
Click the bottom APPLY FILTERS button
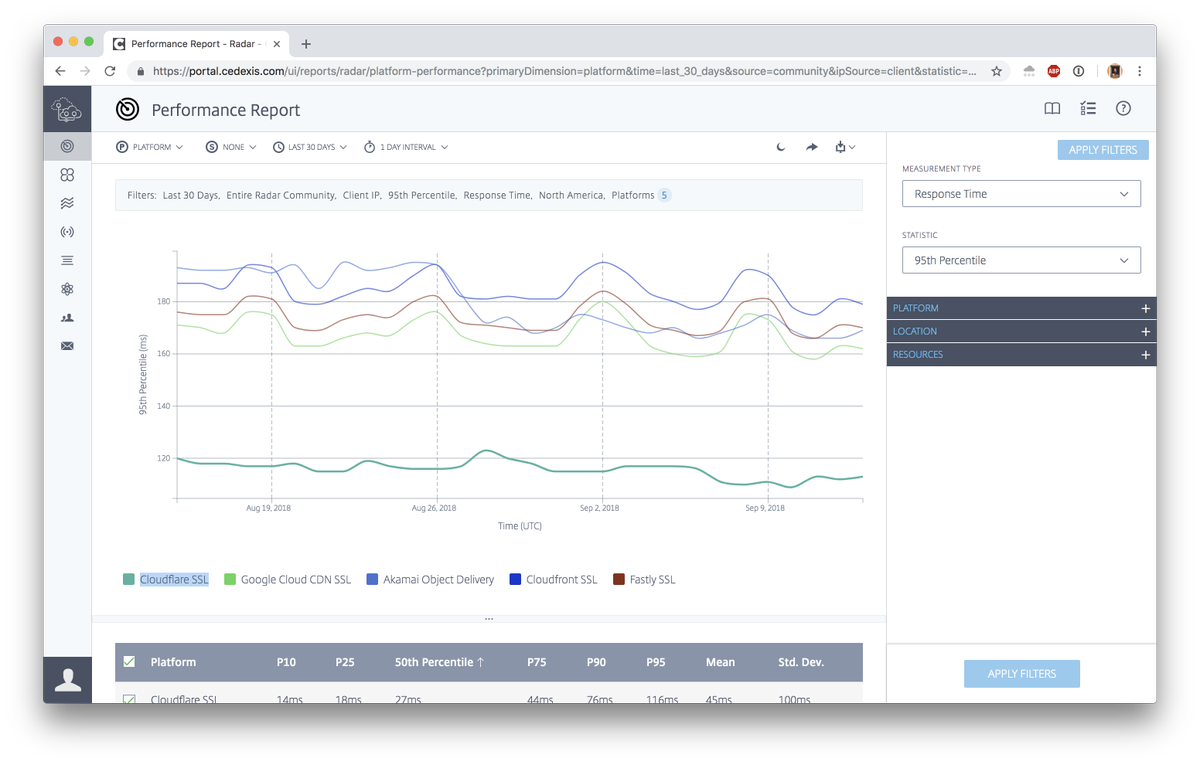(1021, 673)
